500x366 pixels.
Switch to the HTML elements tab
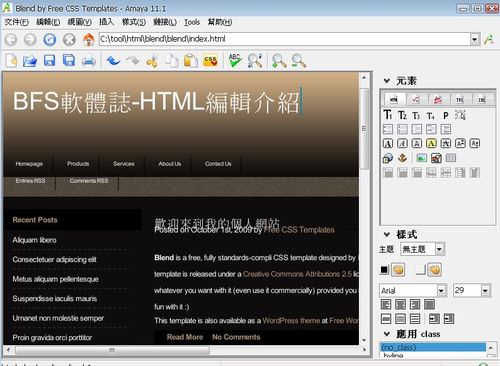point(394,99)
